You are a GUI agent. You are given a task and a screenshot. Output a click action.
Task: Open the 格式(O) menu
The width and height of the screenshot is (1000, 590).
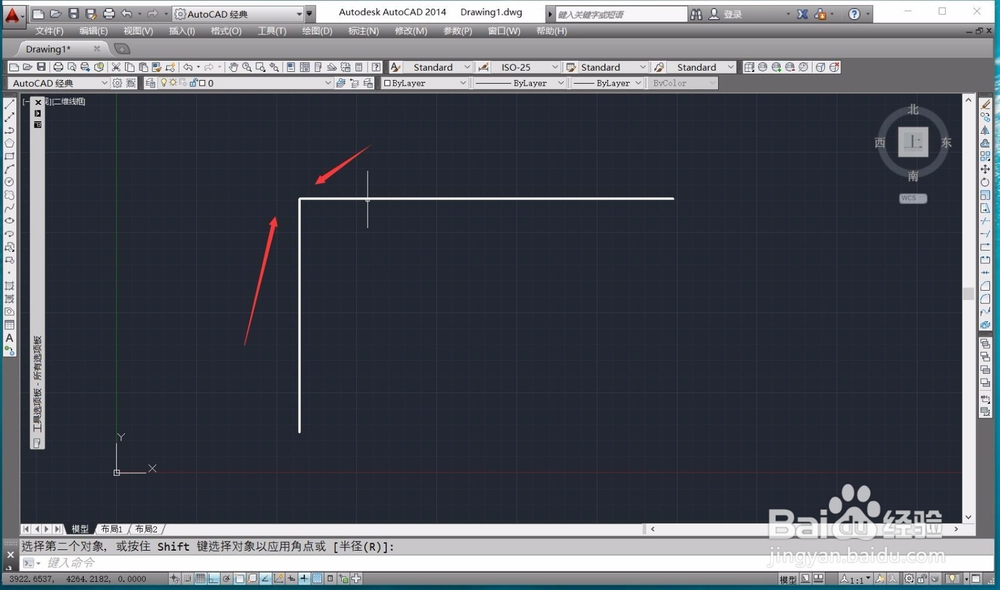[x=226, y=31]
